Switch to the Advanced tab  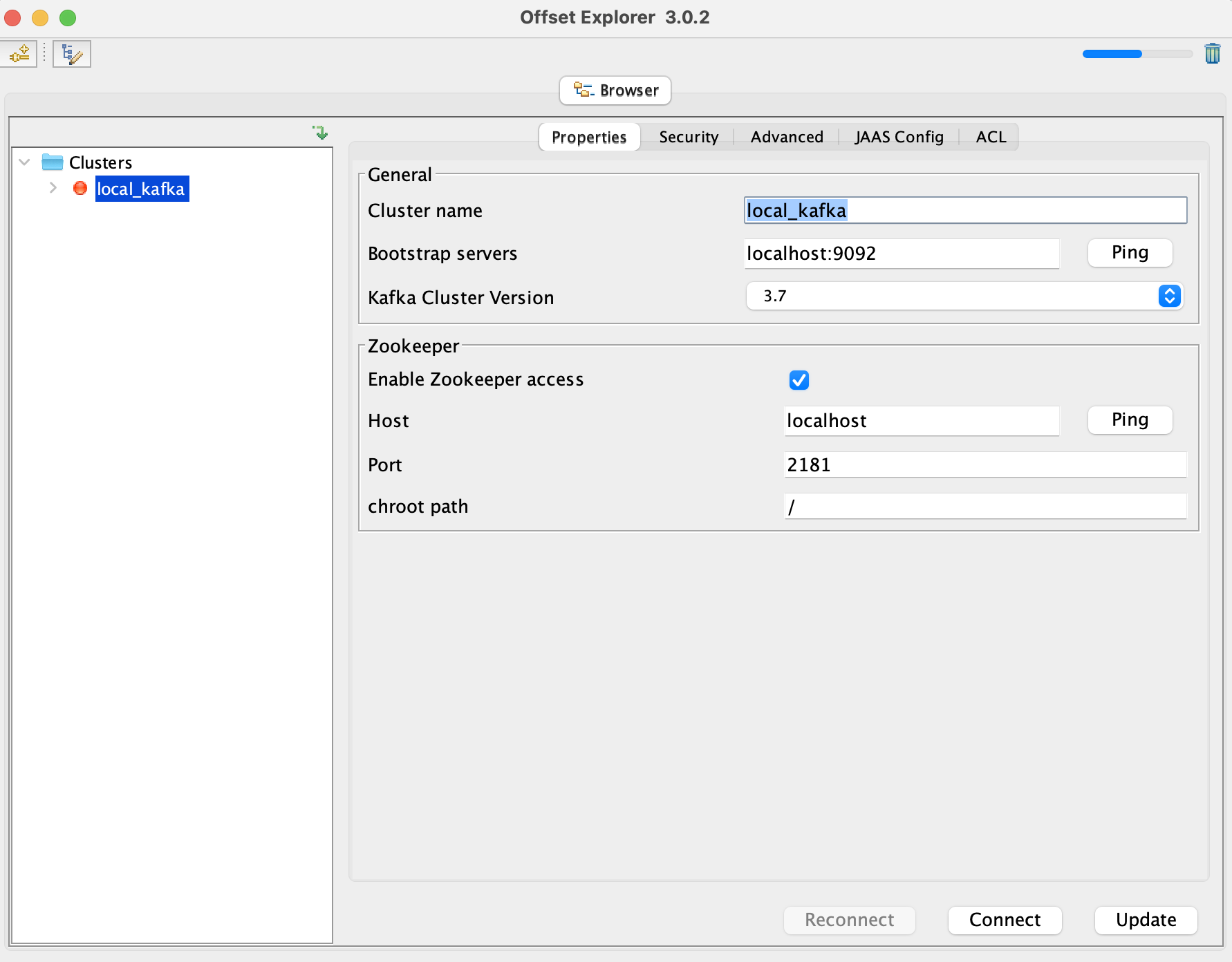pyautogui.click(x=787, y=137)
